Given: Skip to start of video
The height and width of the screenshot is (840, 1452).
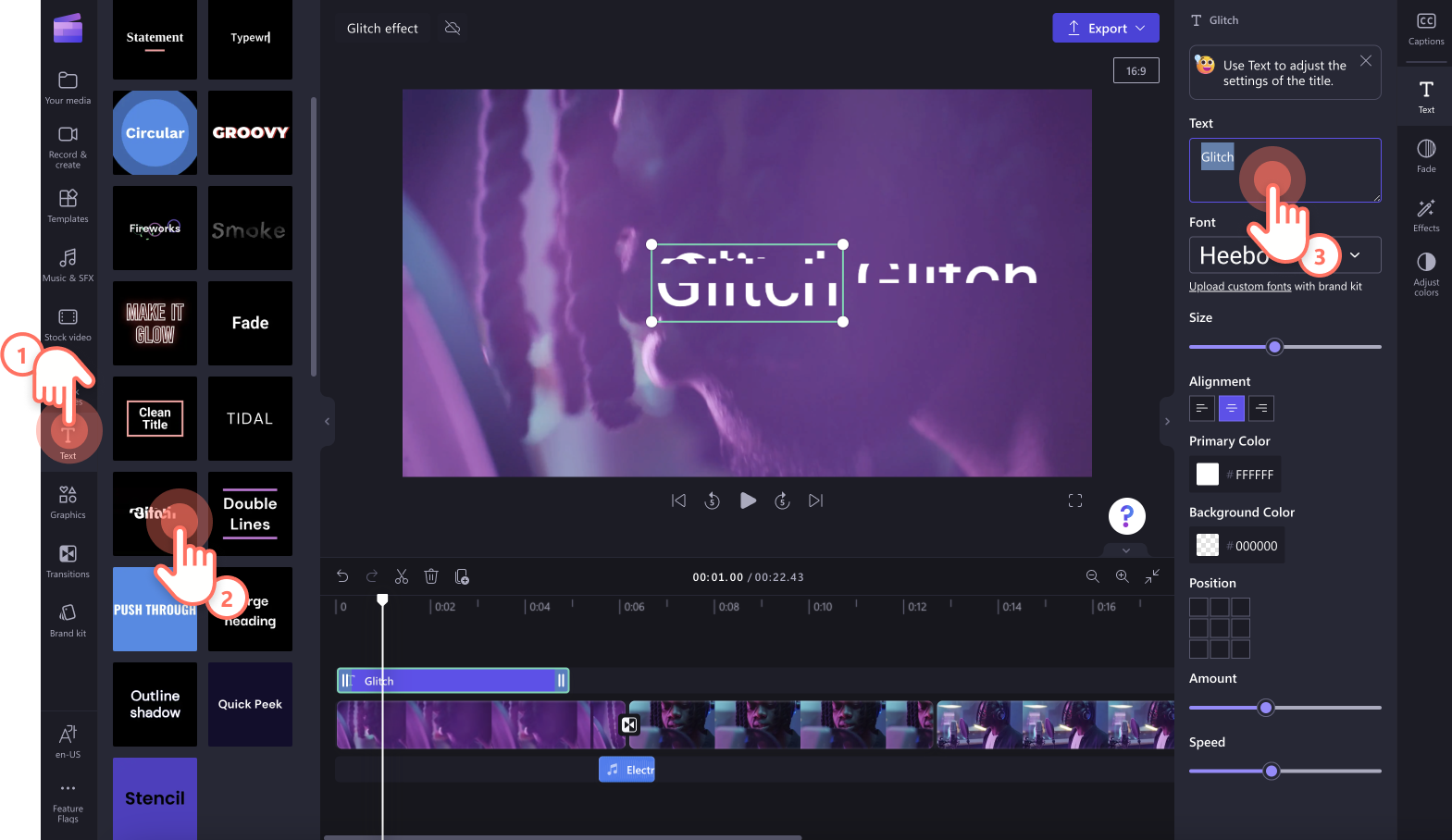Looking at the screenshot, I should 678,500.
